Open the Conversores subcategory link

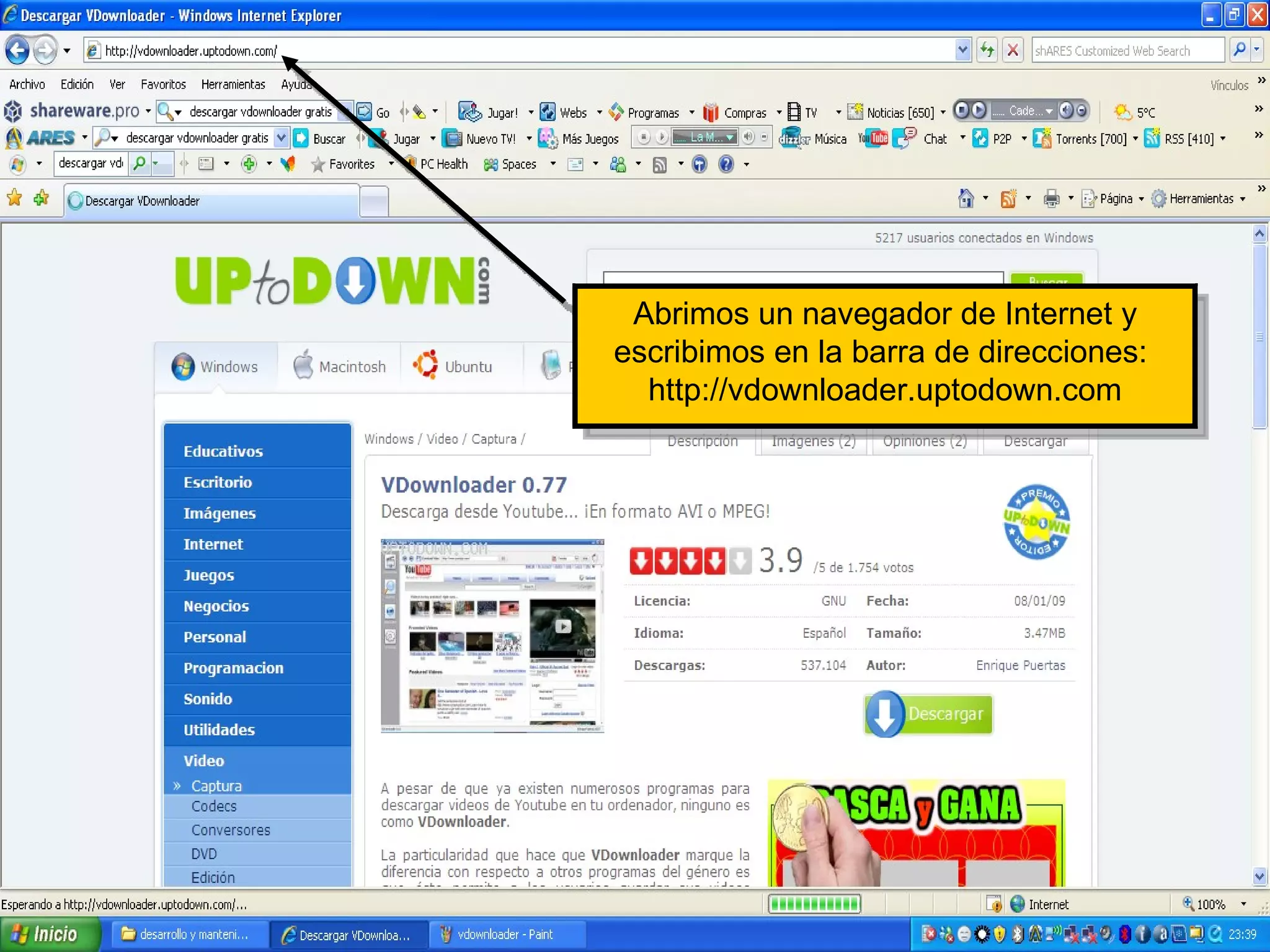[x=231, y=830]
